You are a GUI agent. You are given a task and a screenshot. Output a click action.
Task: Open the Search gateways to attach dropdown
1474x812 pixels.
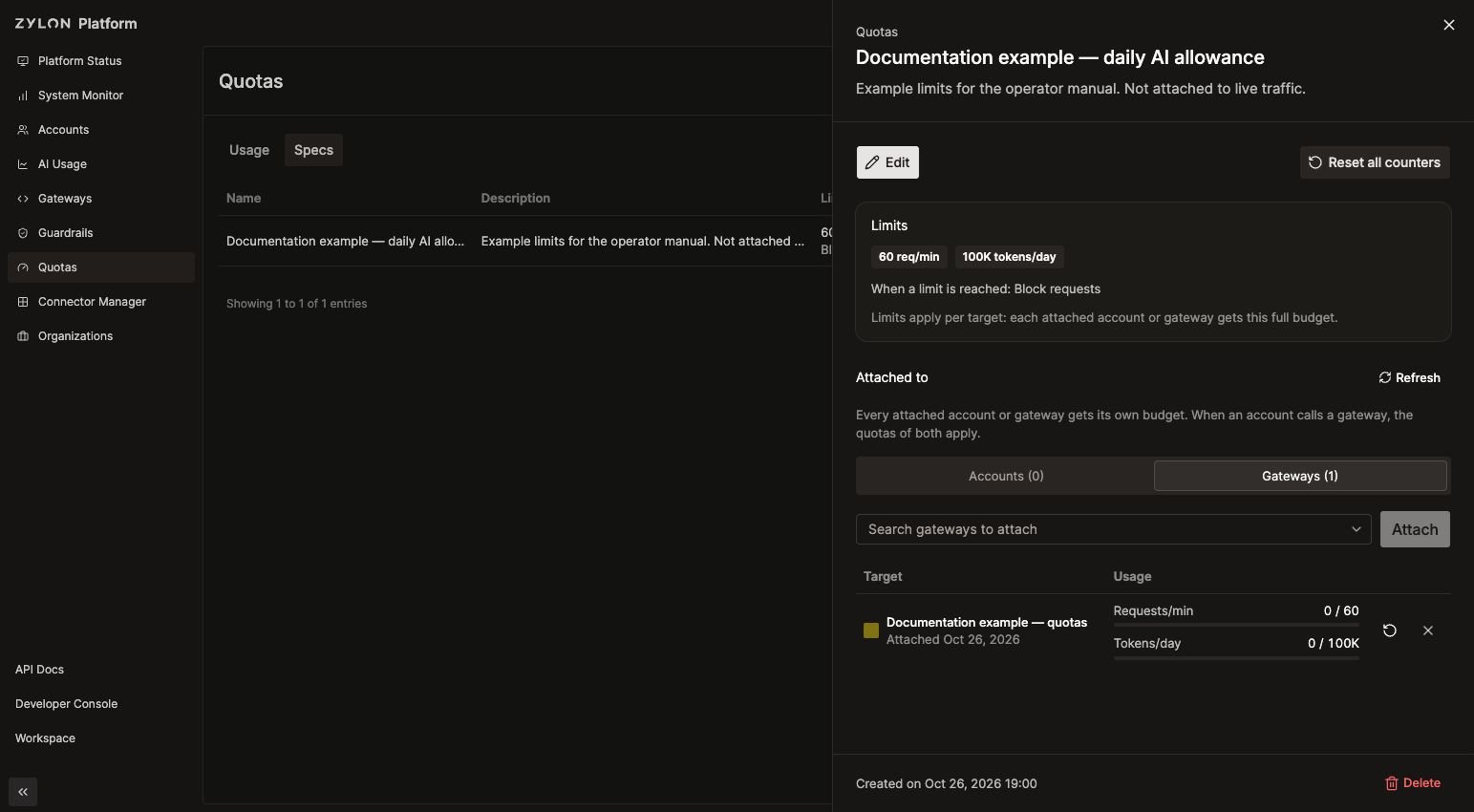pyautogui.click(x=1113, y=529)
